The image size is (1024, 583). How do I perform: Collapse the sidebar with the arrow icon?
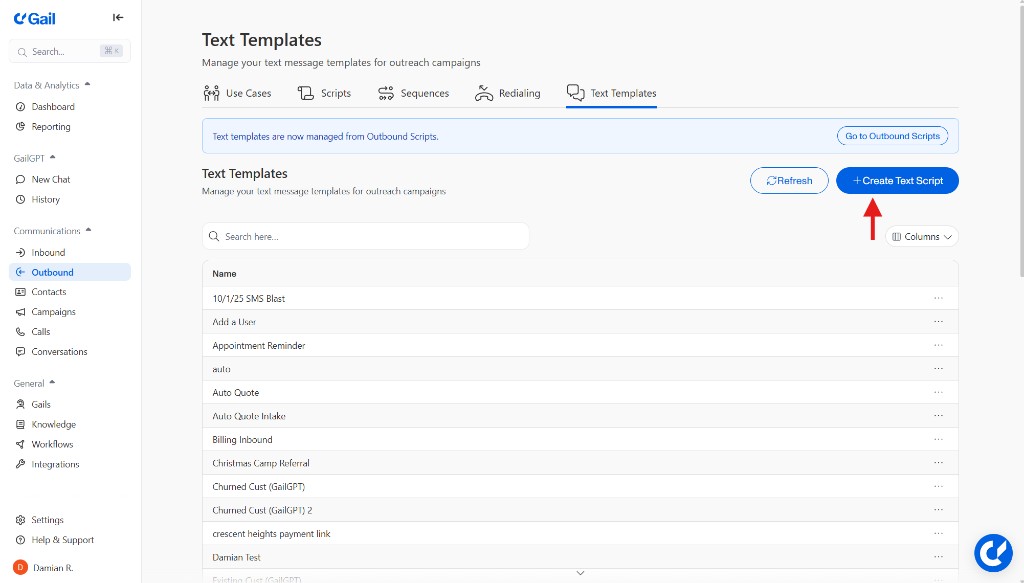(117, 17)
